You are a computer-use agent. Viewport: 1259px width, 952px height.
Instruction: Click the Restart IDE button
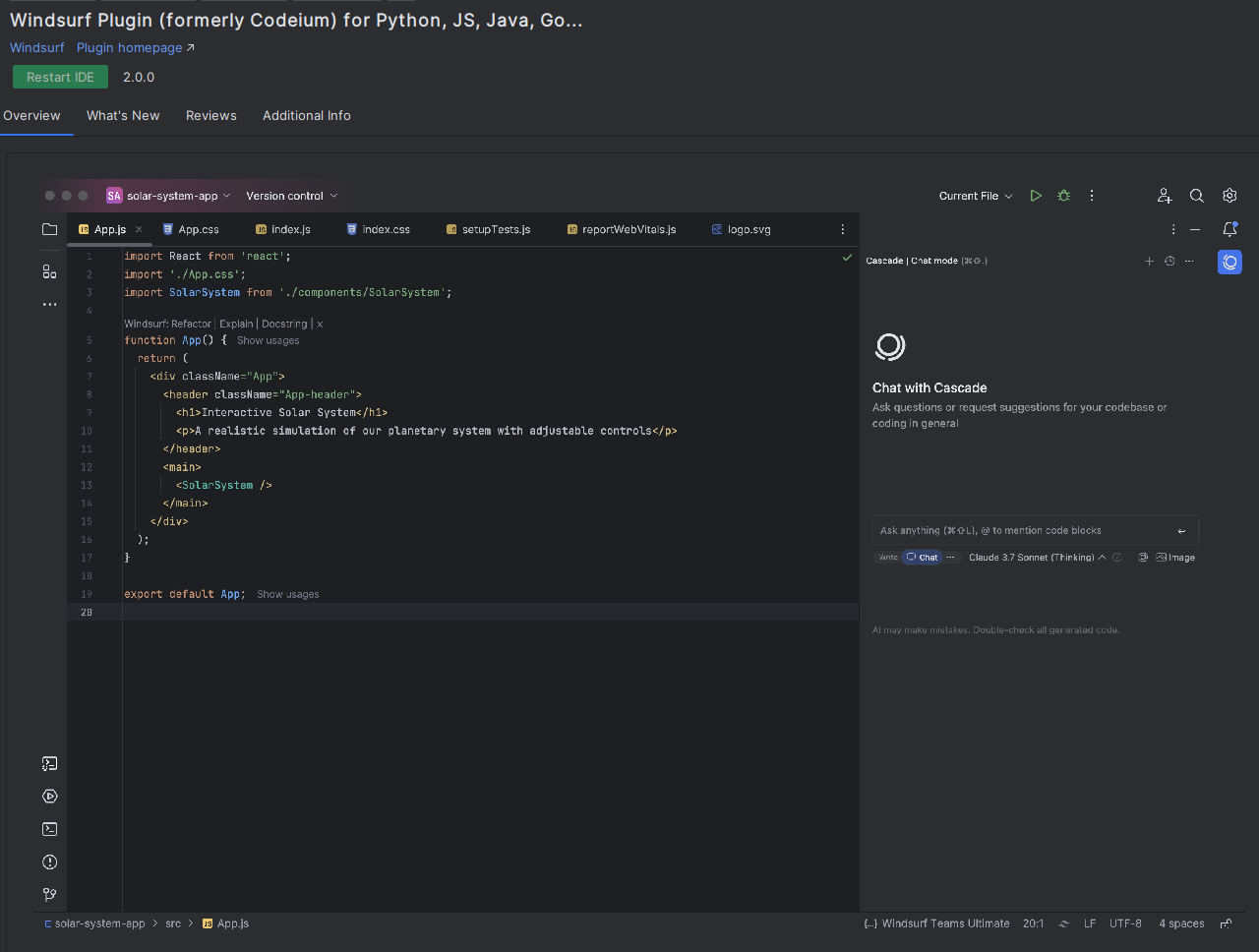tap(60, 78)
